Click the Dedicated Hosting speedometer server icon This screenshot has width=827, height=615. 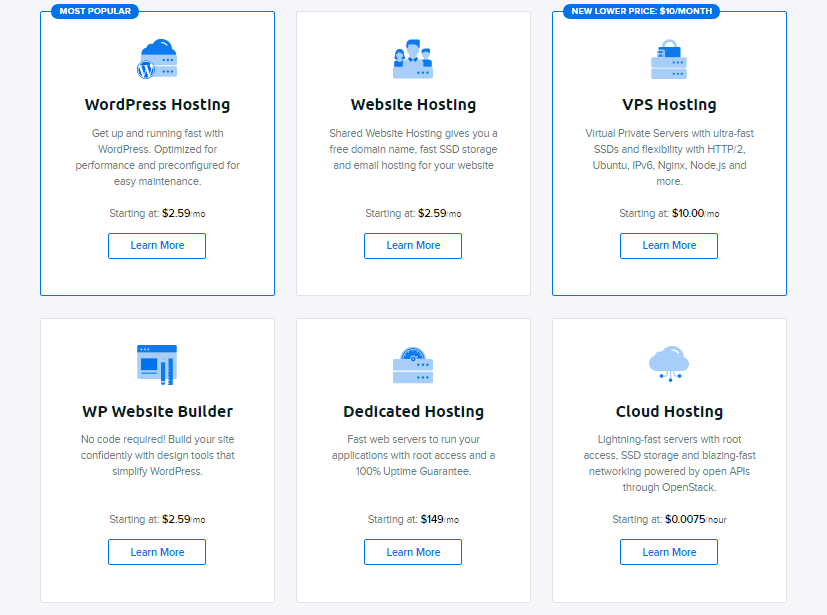coord(413,365)
